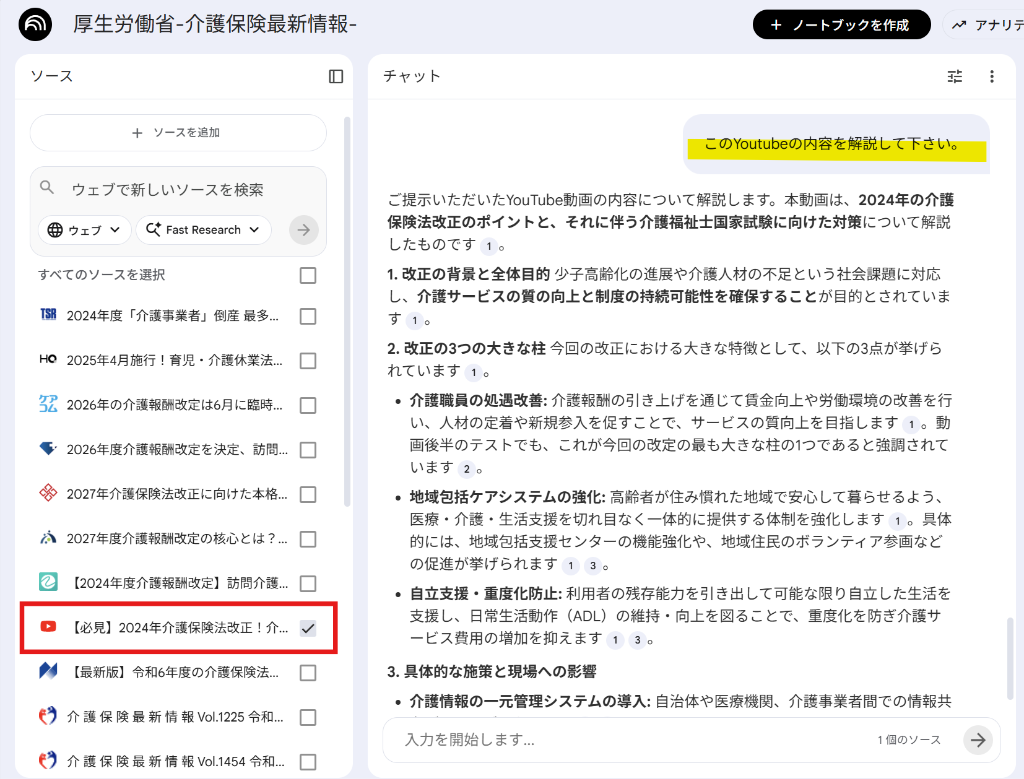This screenshot has width=1024, height=779.
Task: Open source 2025年4月施行！育児・介護休業法
Action: point(174,360)
